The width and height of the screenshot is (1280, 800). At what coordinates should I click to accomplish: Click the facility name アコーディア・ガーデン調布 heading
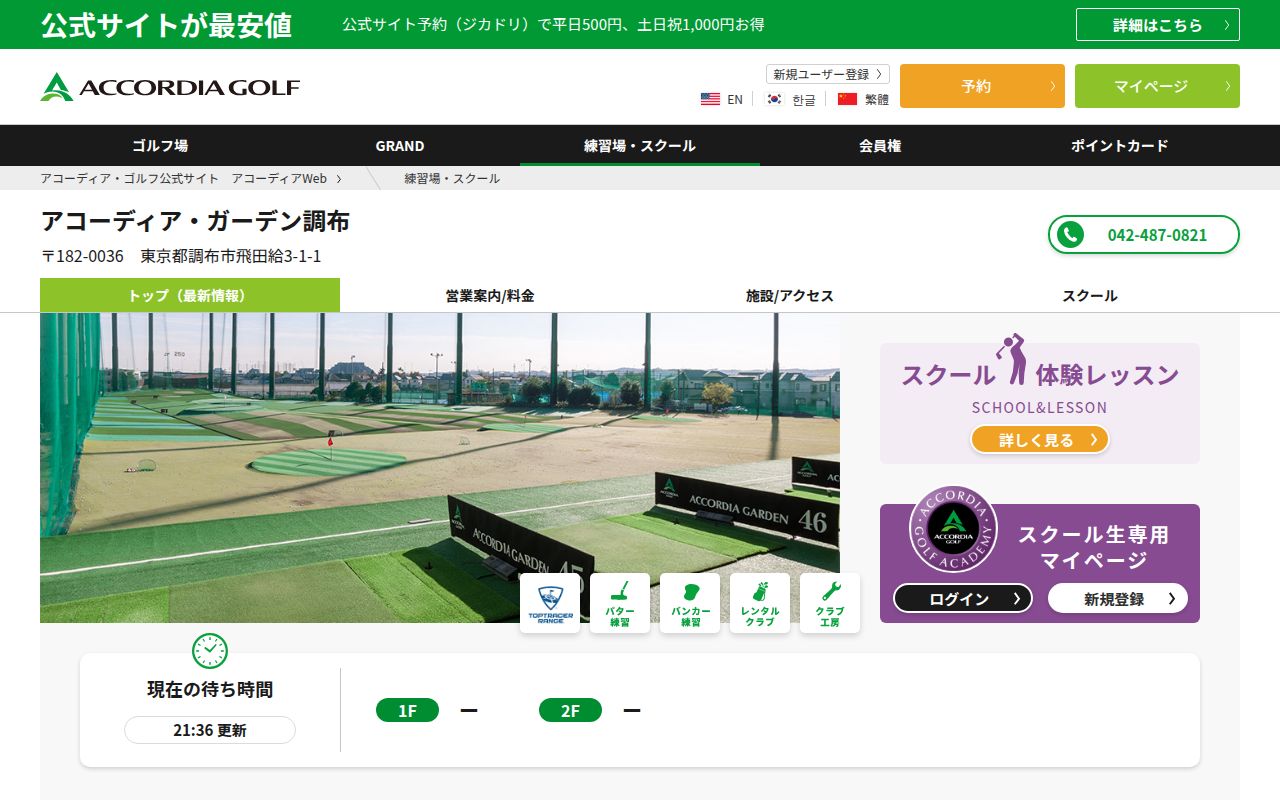coord(195,221)
